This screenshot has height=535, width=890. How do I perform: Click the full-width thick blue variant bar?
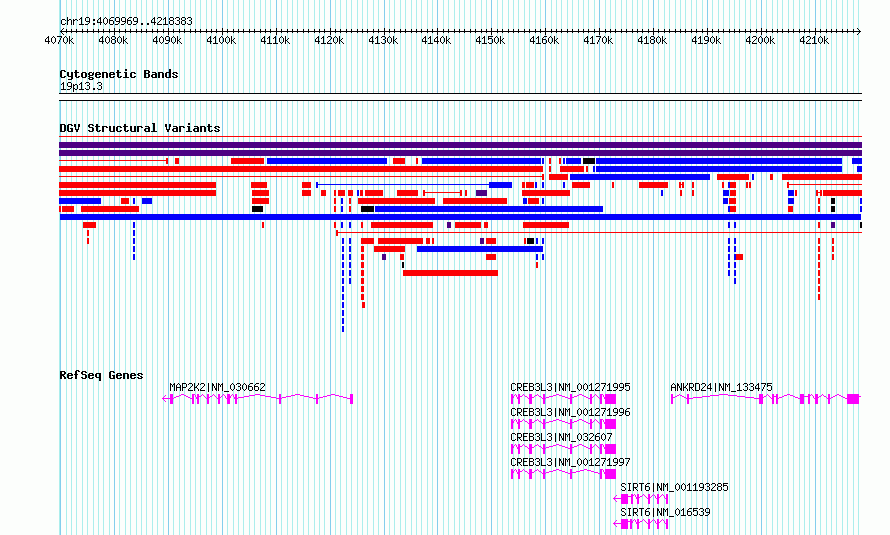460,217
